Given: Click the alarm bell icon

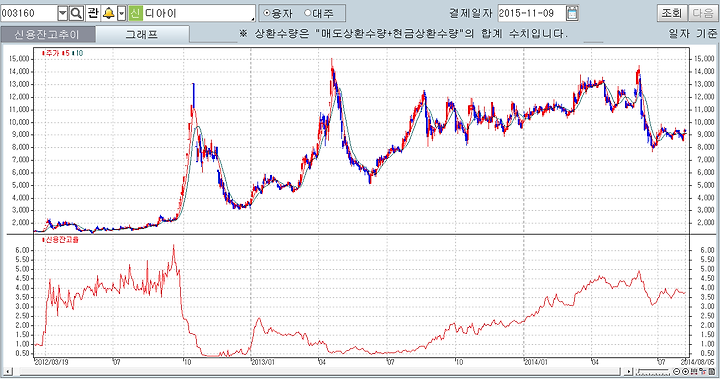Looking at the screenshot, I should coord(109,13).
